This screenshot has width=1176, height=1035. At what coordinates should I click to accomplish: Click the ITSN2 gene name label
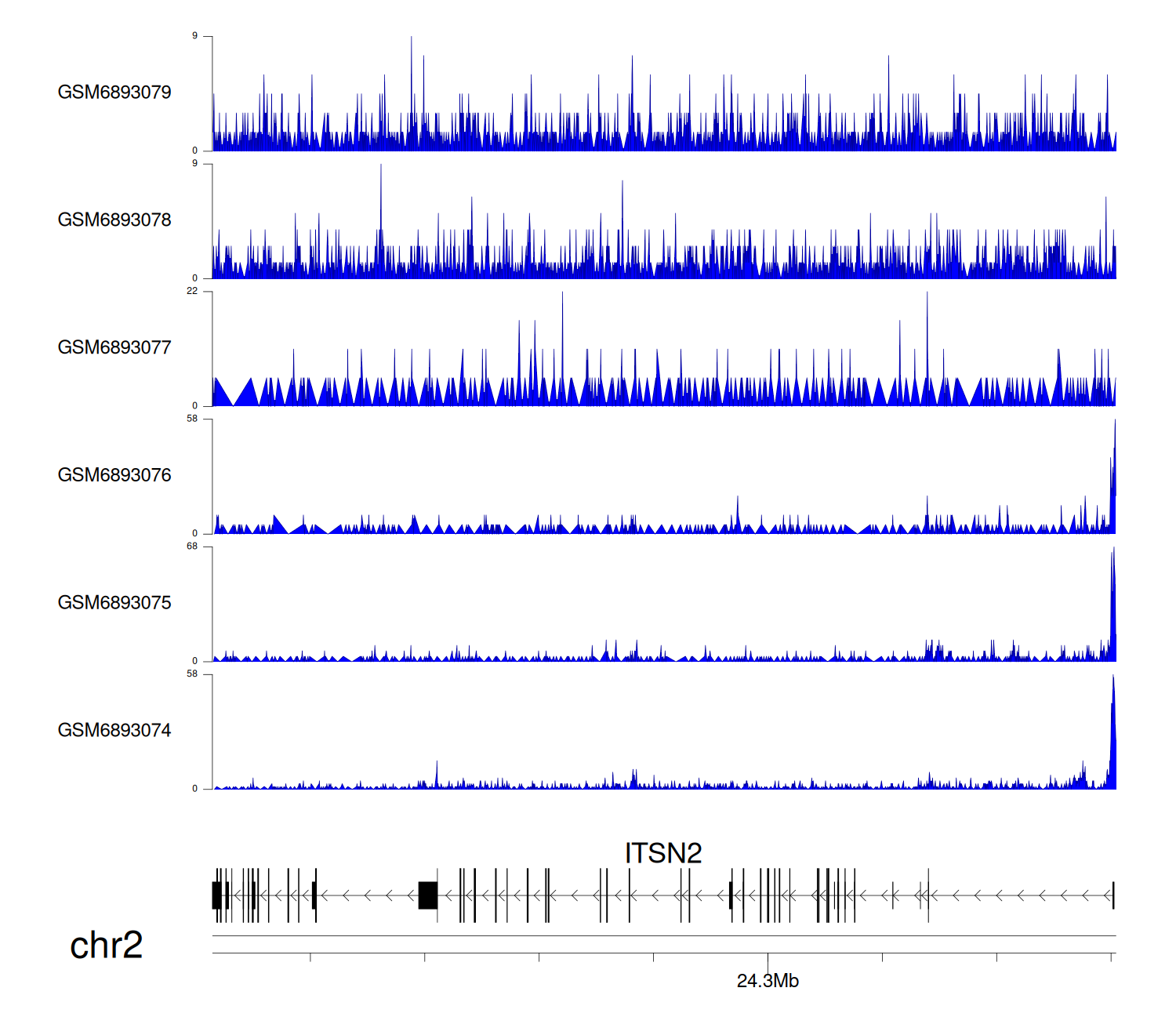click(x=662, y=853)
